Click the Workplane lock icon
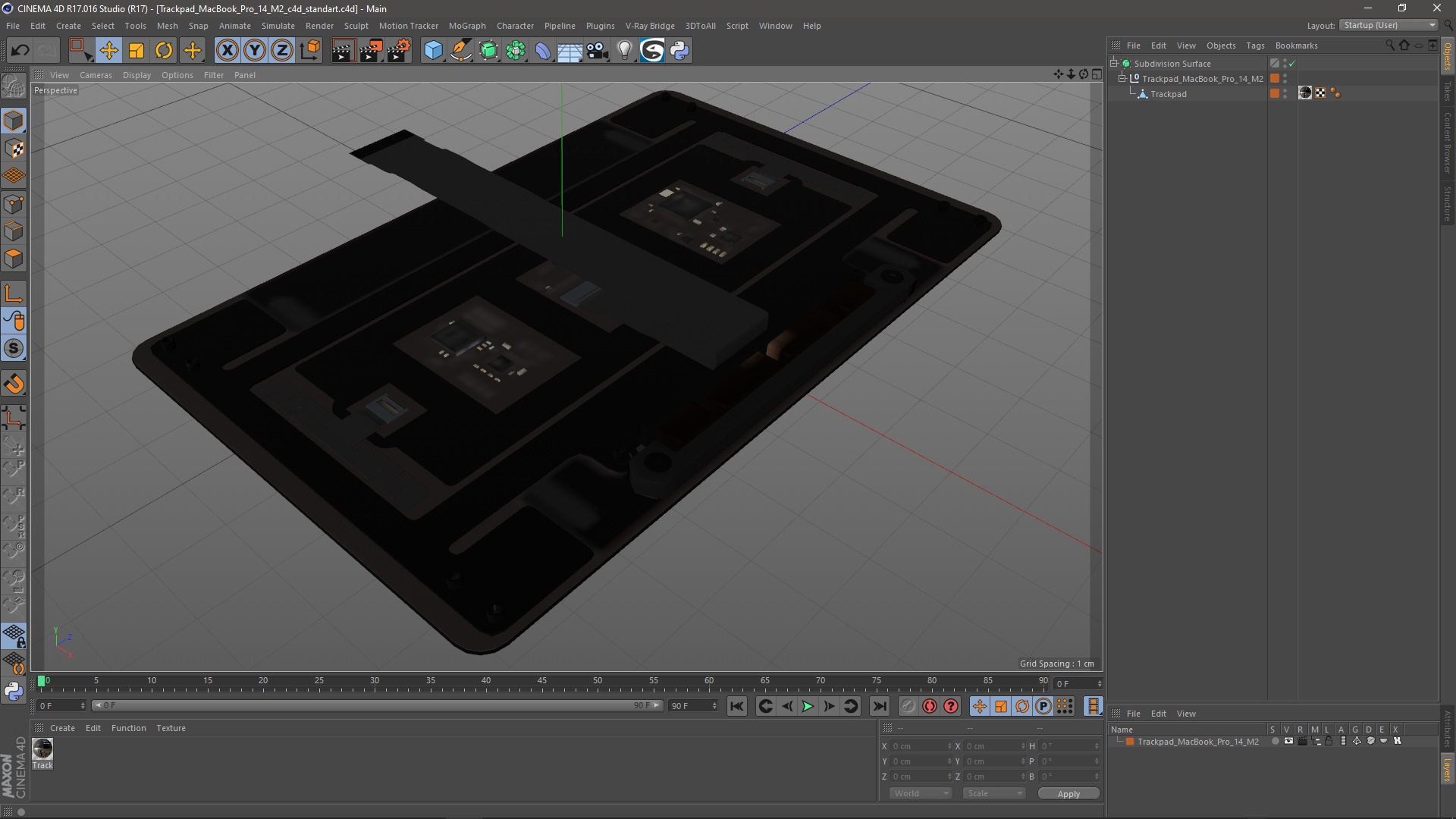The image size is (1456, 819). 14,635
